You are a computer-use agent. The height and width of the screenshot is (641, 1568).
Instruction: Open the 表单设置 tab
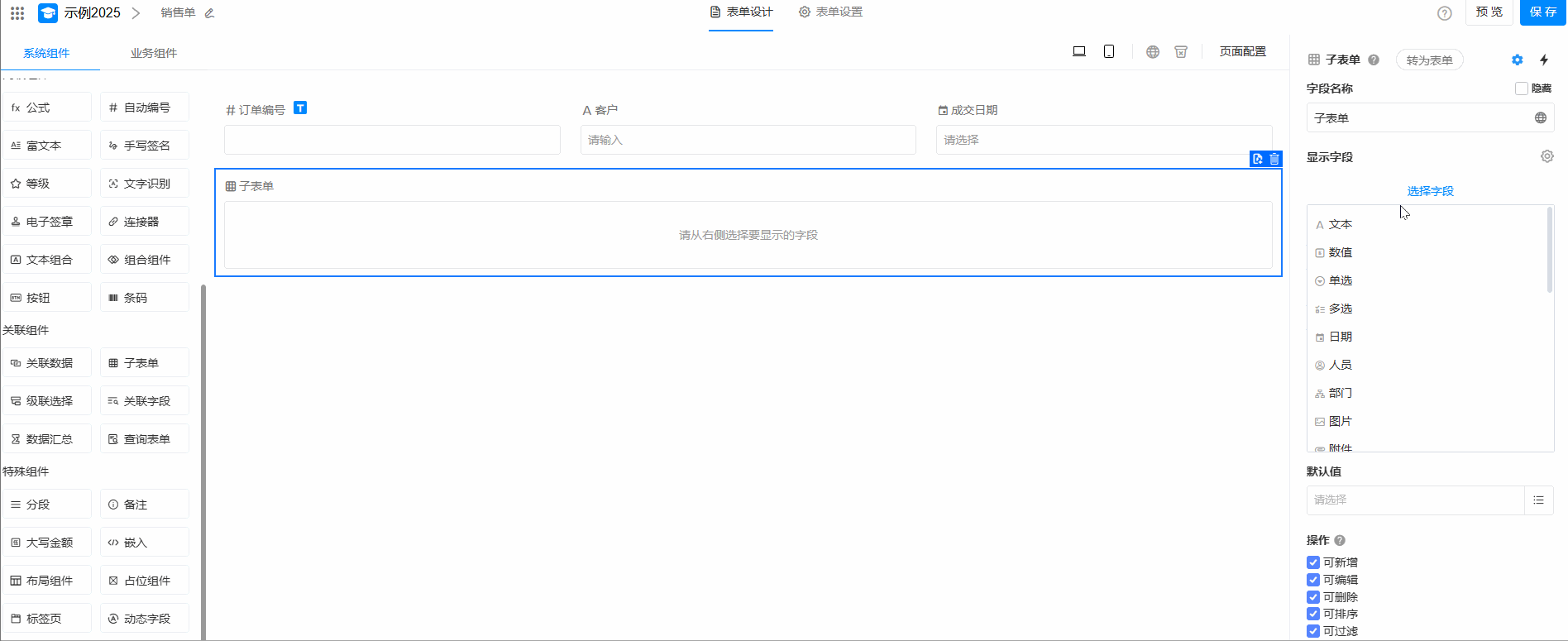click(831, 12)
